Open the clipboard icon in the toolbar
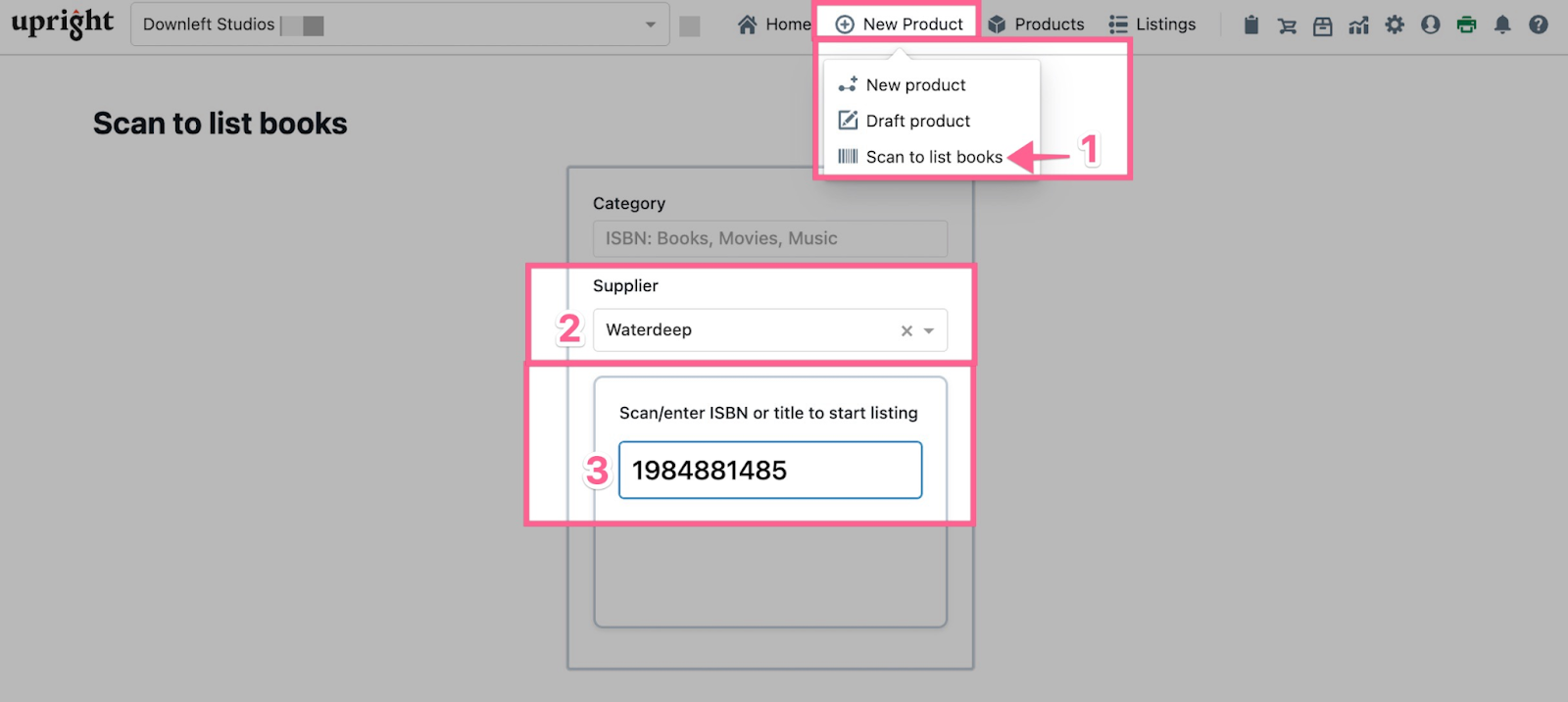The height and width of the screenshot is (702, 1568). (x=1250, y=25)
